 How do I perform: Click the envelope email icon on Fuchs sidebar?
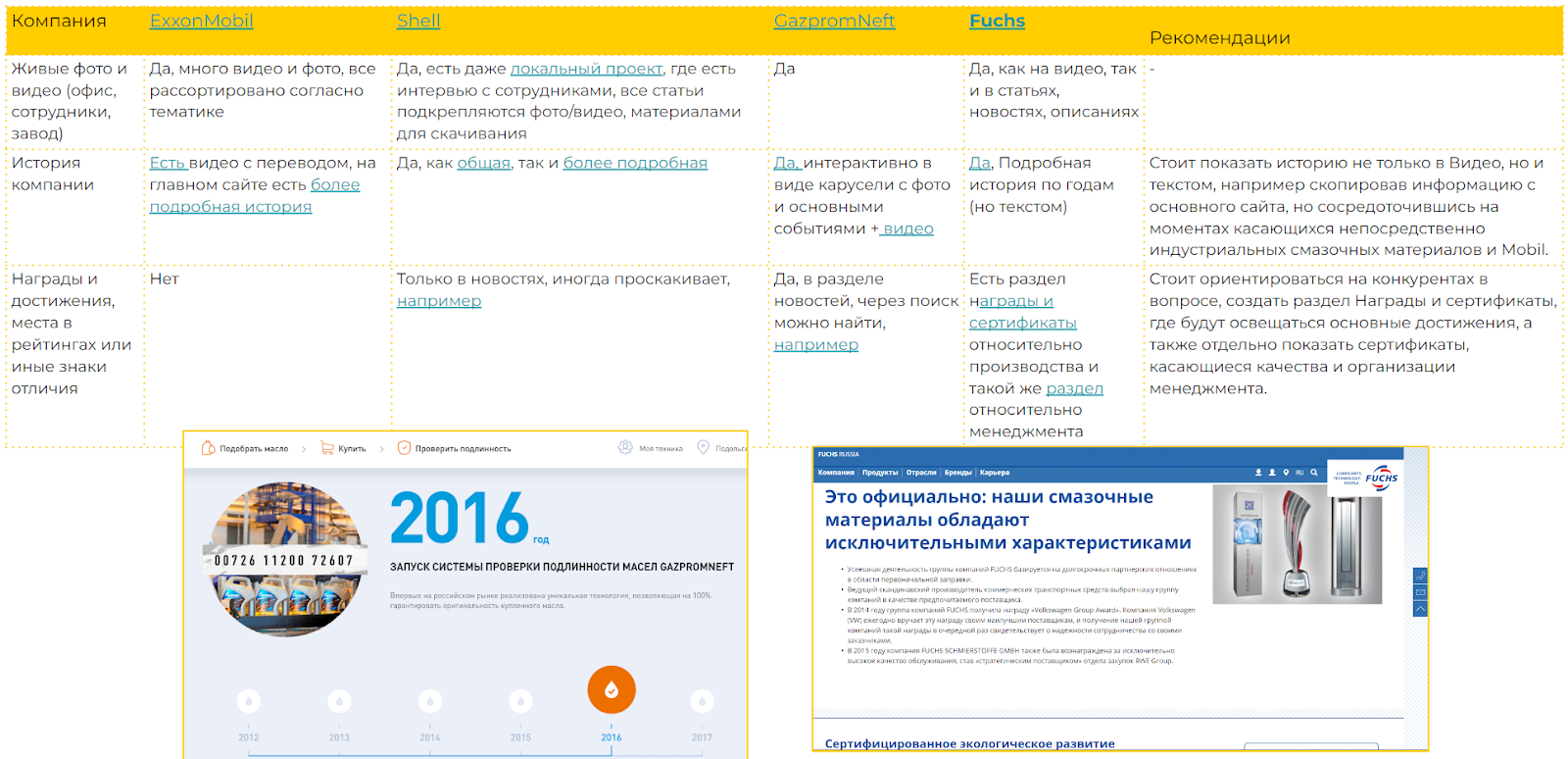pos(1420,592)
